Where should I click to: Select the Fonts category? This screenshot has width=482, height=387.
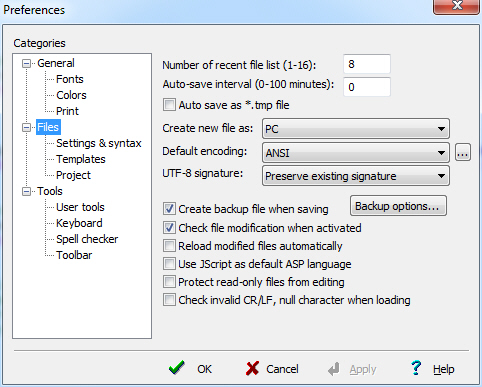[70, 79]
